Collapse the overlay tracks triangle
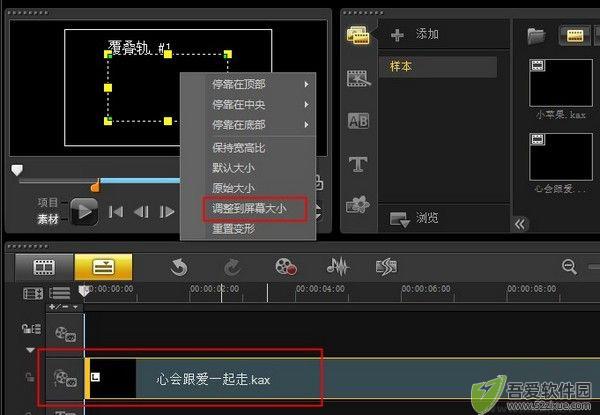Screen dimensions: 600x415 click(x=31, y=350)
